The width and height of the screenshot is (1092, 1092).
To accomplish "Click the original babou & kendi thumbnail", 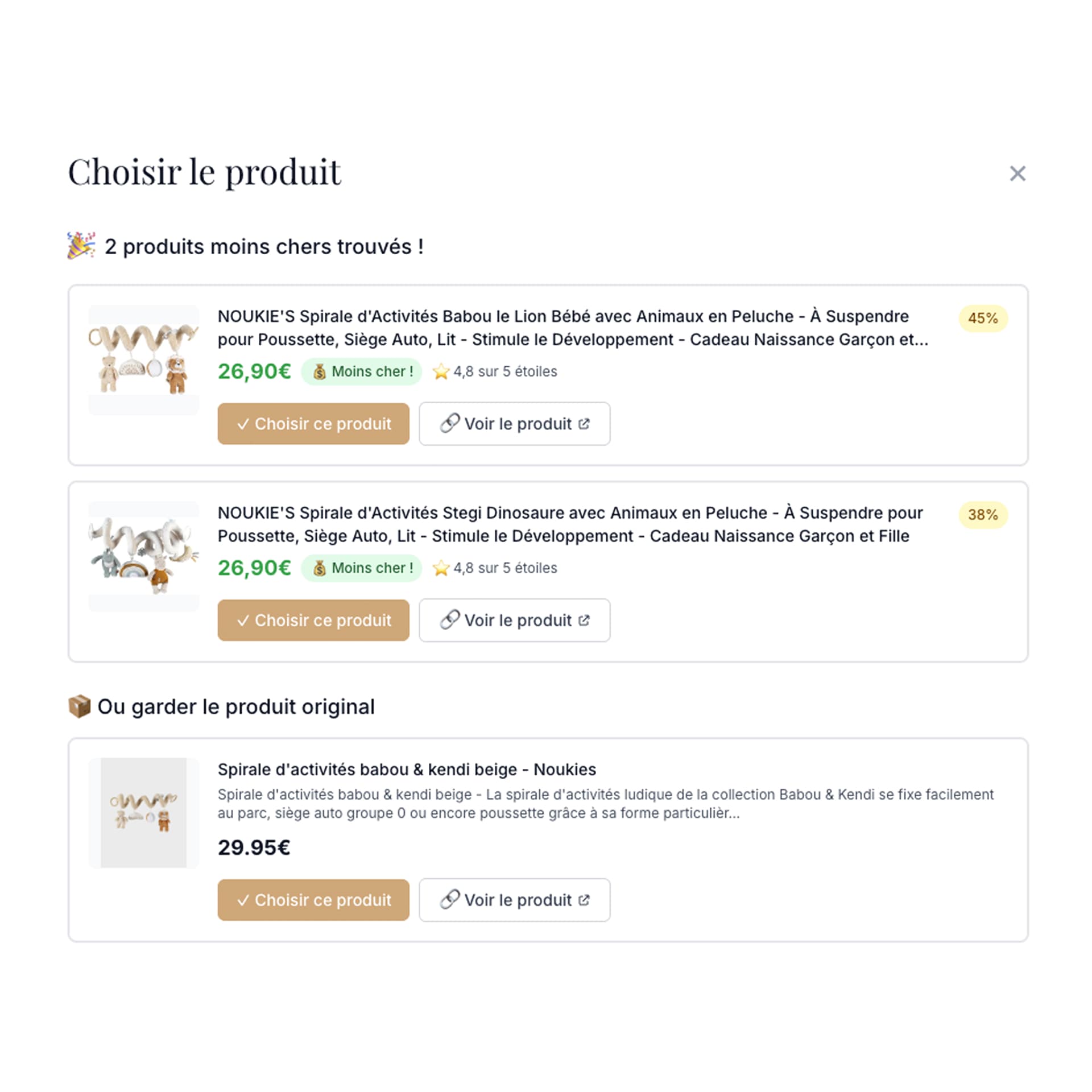I will point(144,813).
